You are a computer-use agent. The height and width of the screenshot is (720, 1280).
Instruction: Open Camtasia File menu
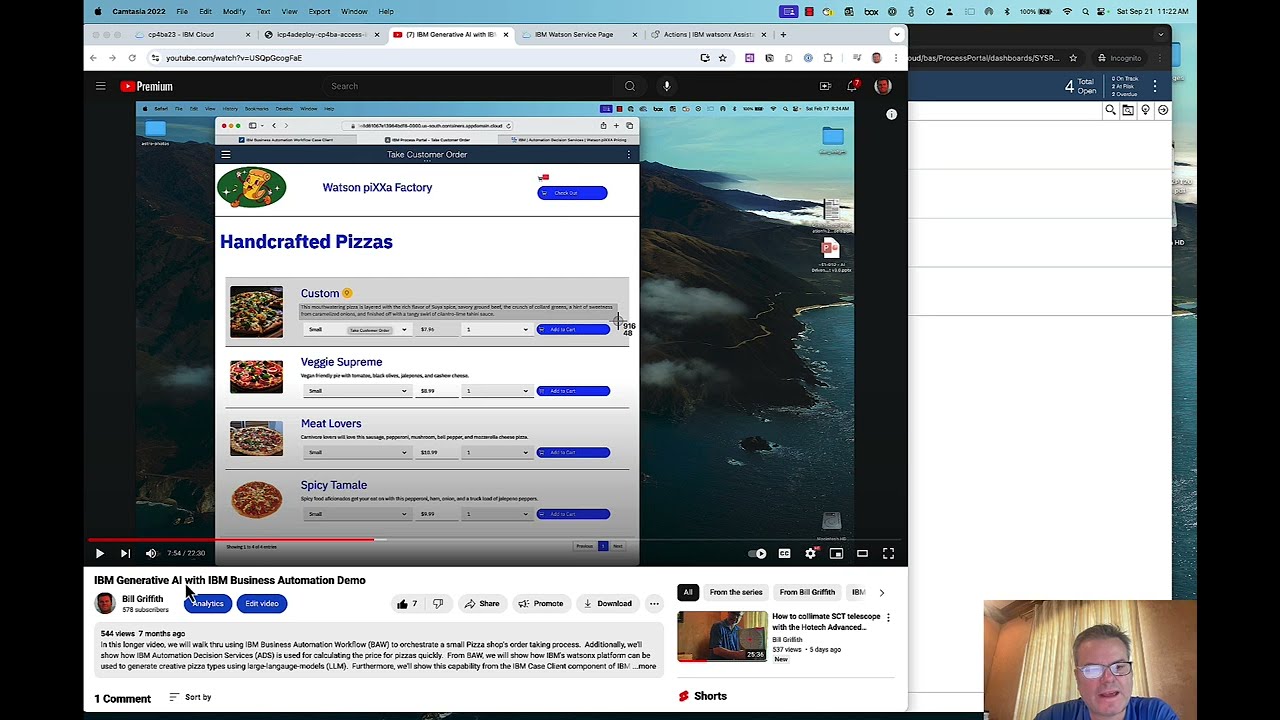click(x=182, y=11)
